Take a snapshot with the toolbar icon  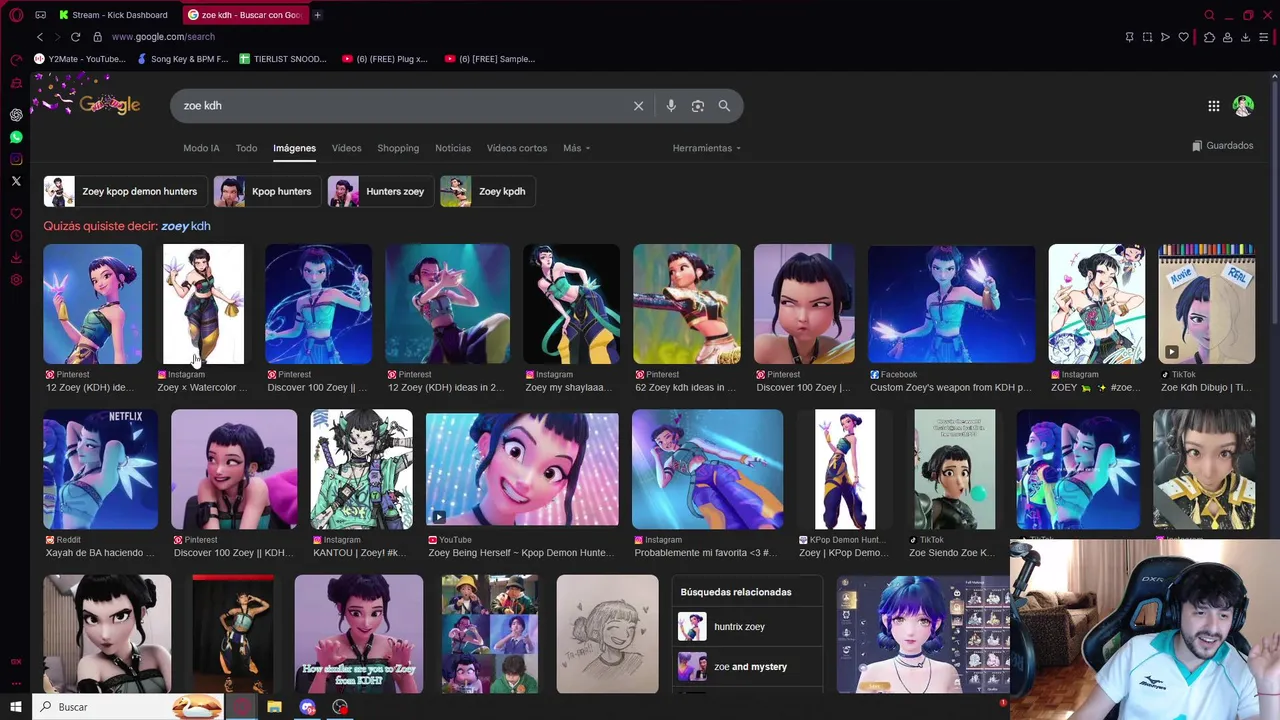point(1147,37)
